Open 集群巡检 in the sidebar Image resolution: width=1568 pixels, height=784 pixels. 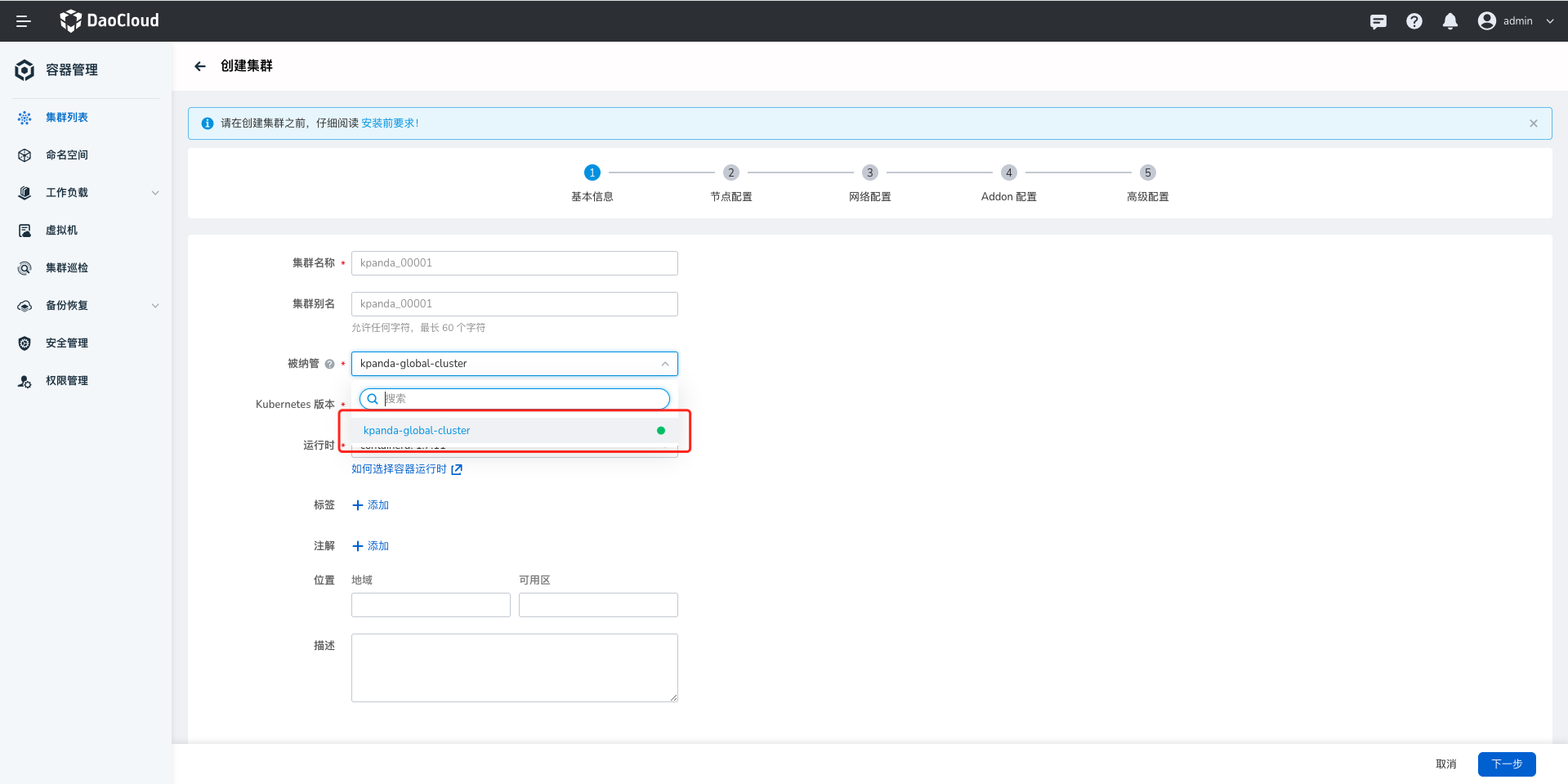[67, 268]
